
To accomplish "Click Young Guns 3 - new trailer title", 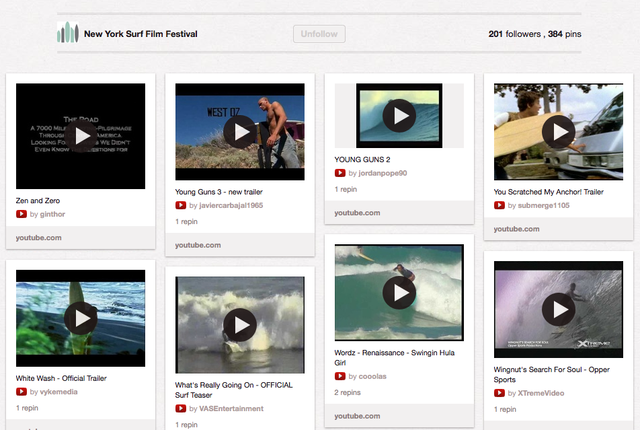I will (x=219, y=192).
